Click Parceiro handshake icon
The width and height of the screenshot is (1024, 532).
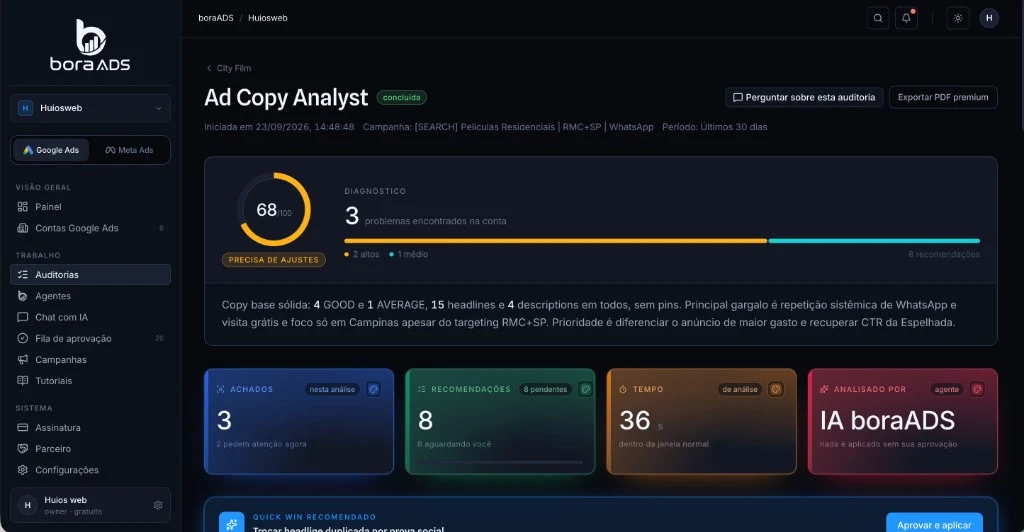tap(23, 449)
